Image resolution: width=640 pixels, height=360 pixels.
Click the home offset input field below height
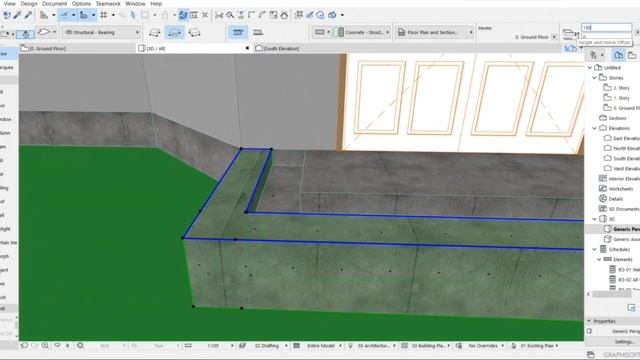coord(606,36)
